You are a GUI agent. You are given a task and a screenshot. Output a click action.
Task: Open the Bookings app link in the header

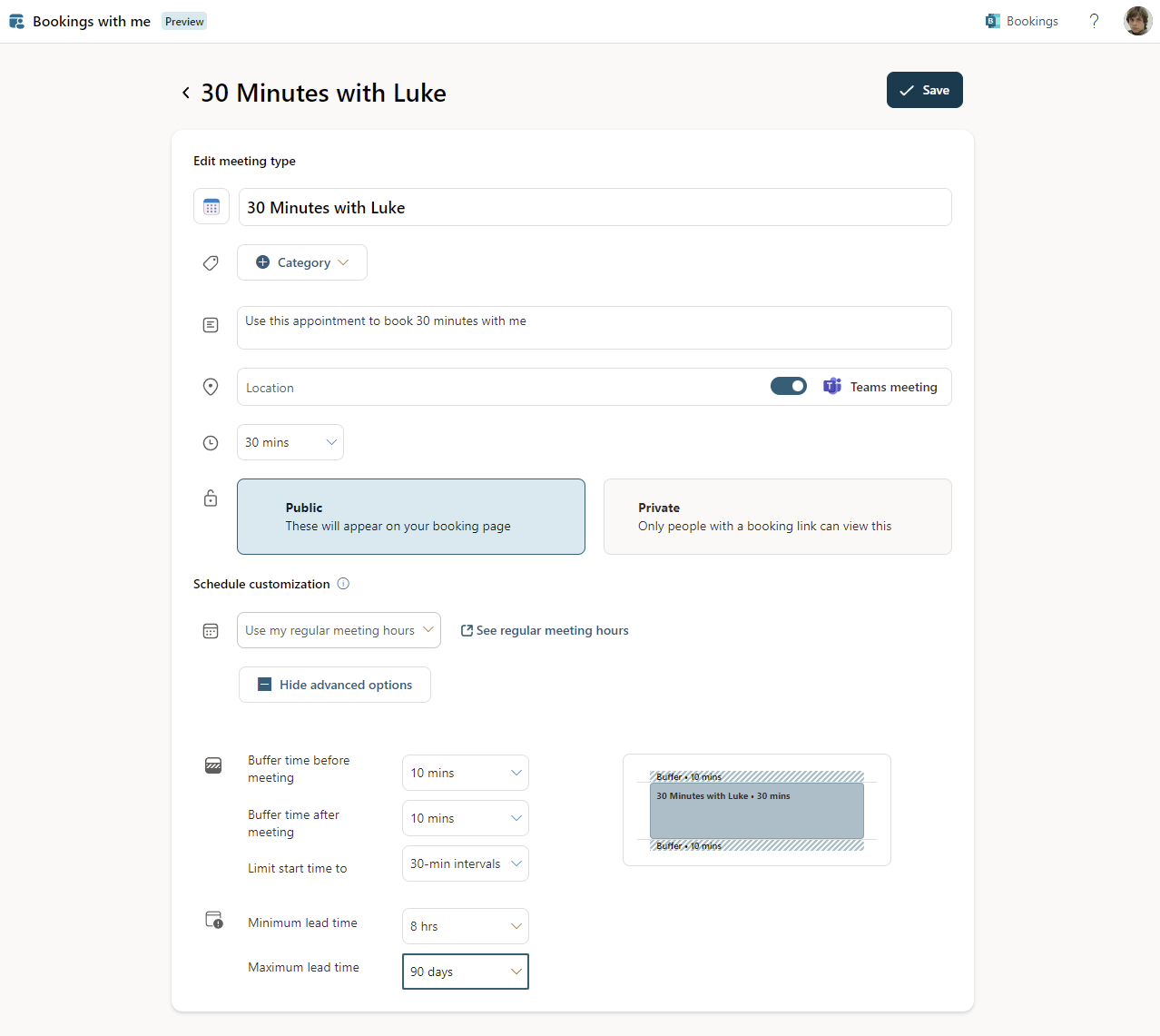(1022, 21)
